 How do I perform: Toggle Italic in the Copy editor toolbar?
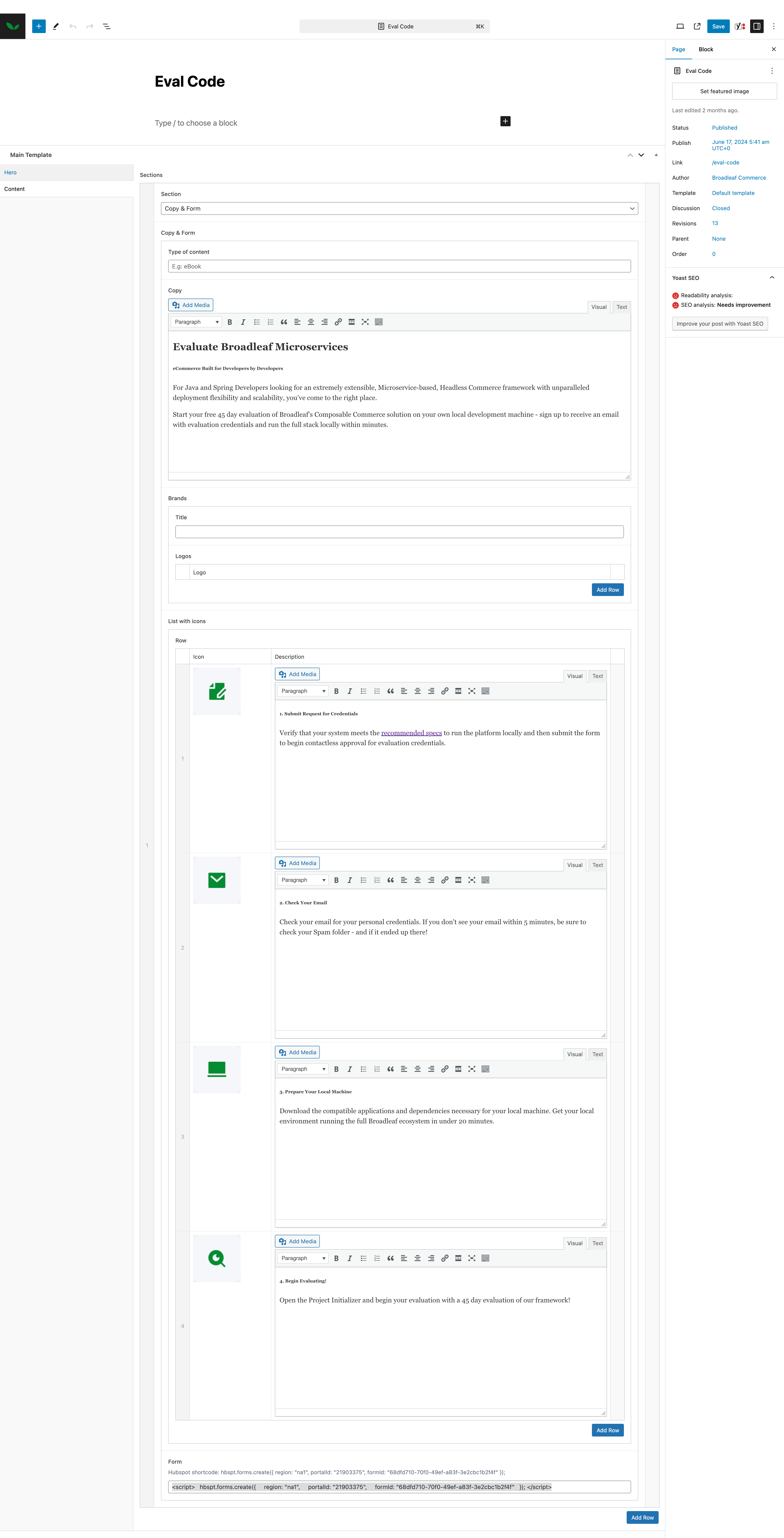[x=243, y=322]
